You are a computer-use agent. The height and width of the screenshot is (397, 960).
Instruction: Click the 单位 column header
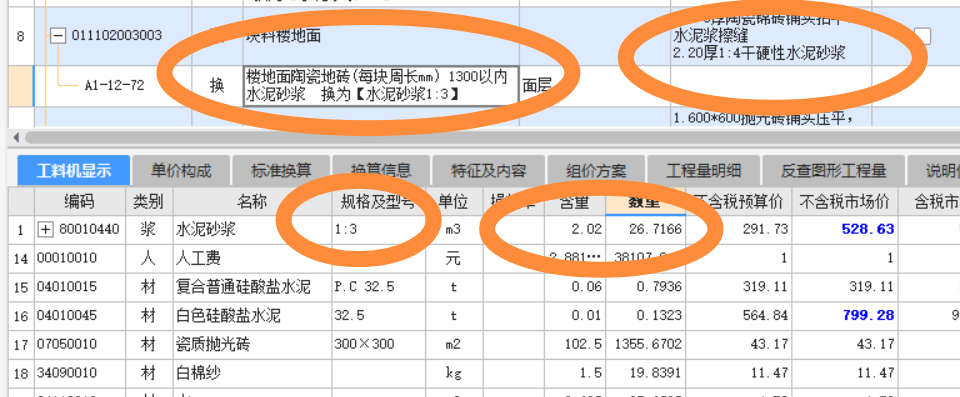(454, 202)
